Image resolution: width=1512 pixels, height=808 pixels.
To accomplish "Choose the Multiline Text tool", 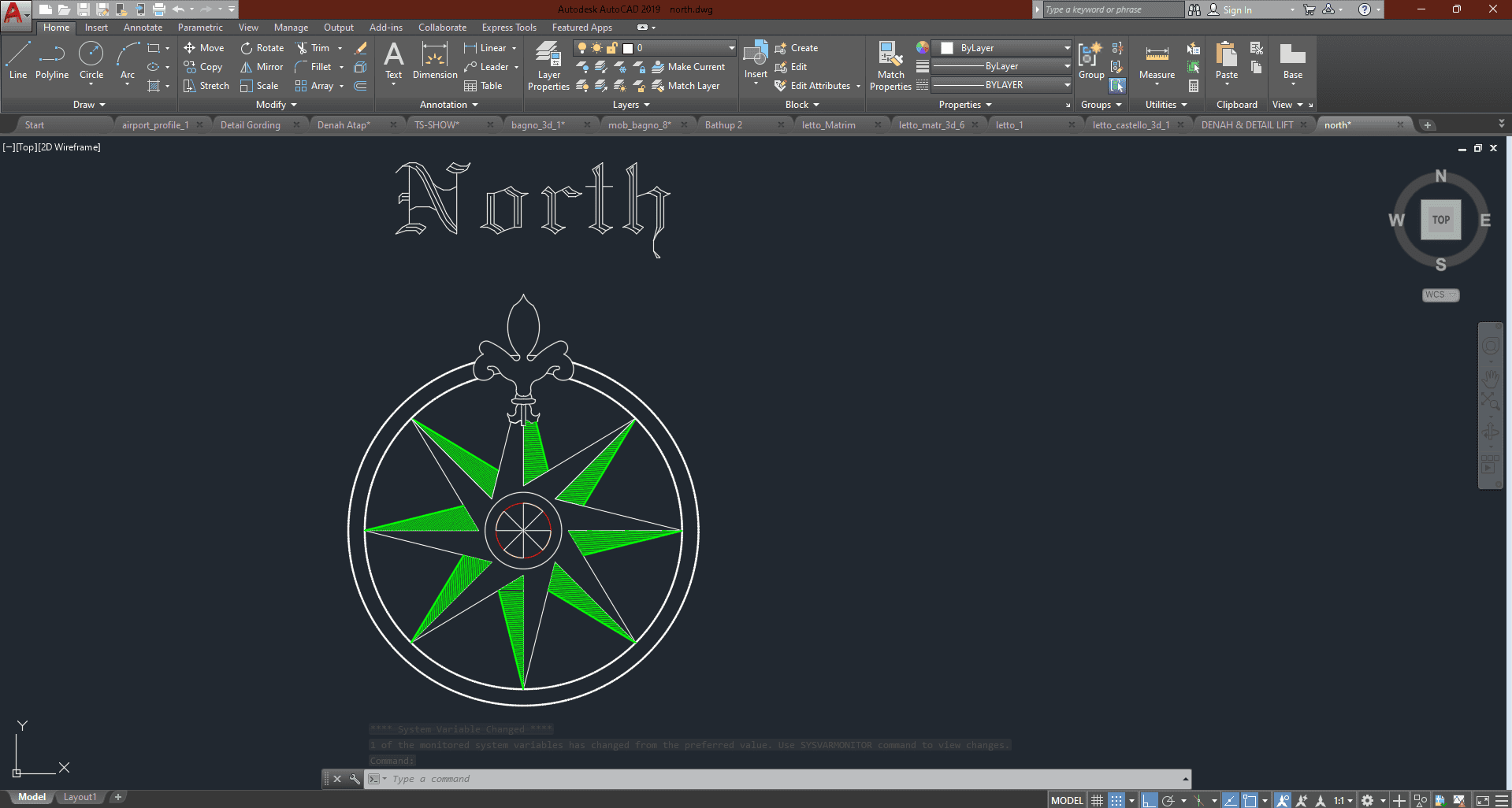I will tap(393, 61).
